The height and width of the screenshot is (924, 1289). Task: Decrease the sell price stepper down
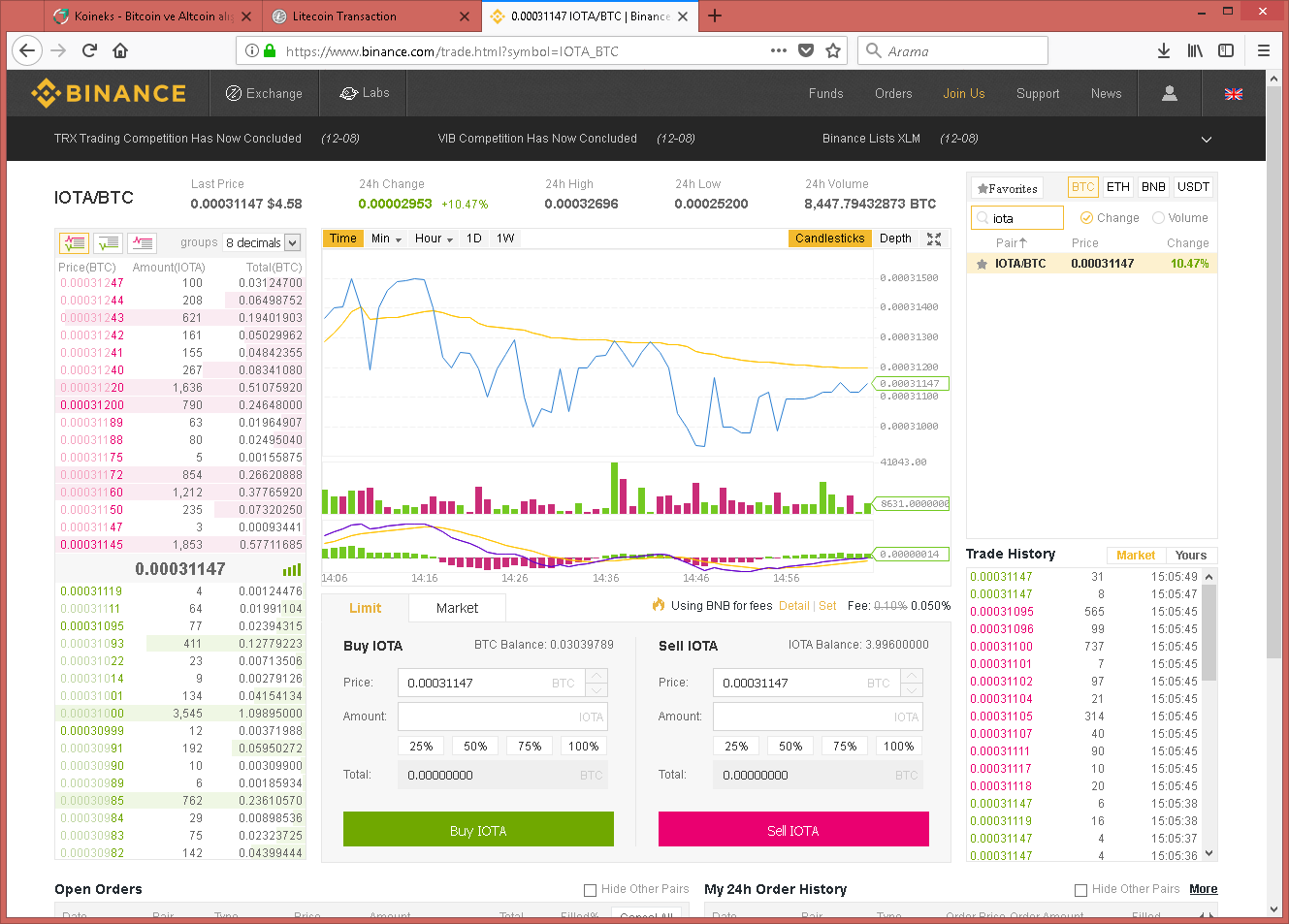pos(912,689)
